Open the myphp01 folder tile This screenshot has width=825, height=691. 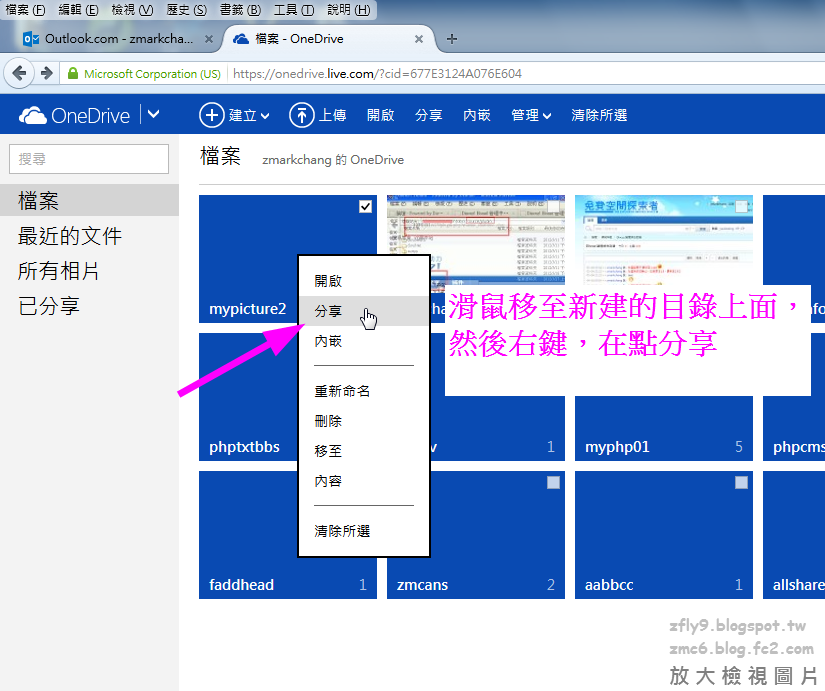tap(663, 428)
